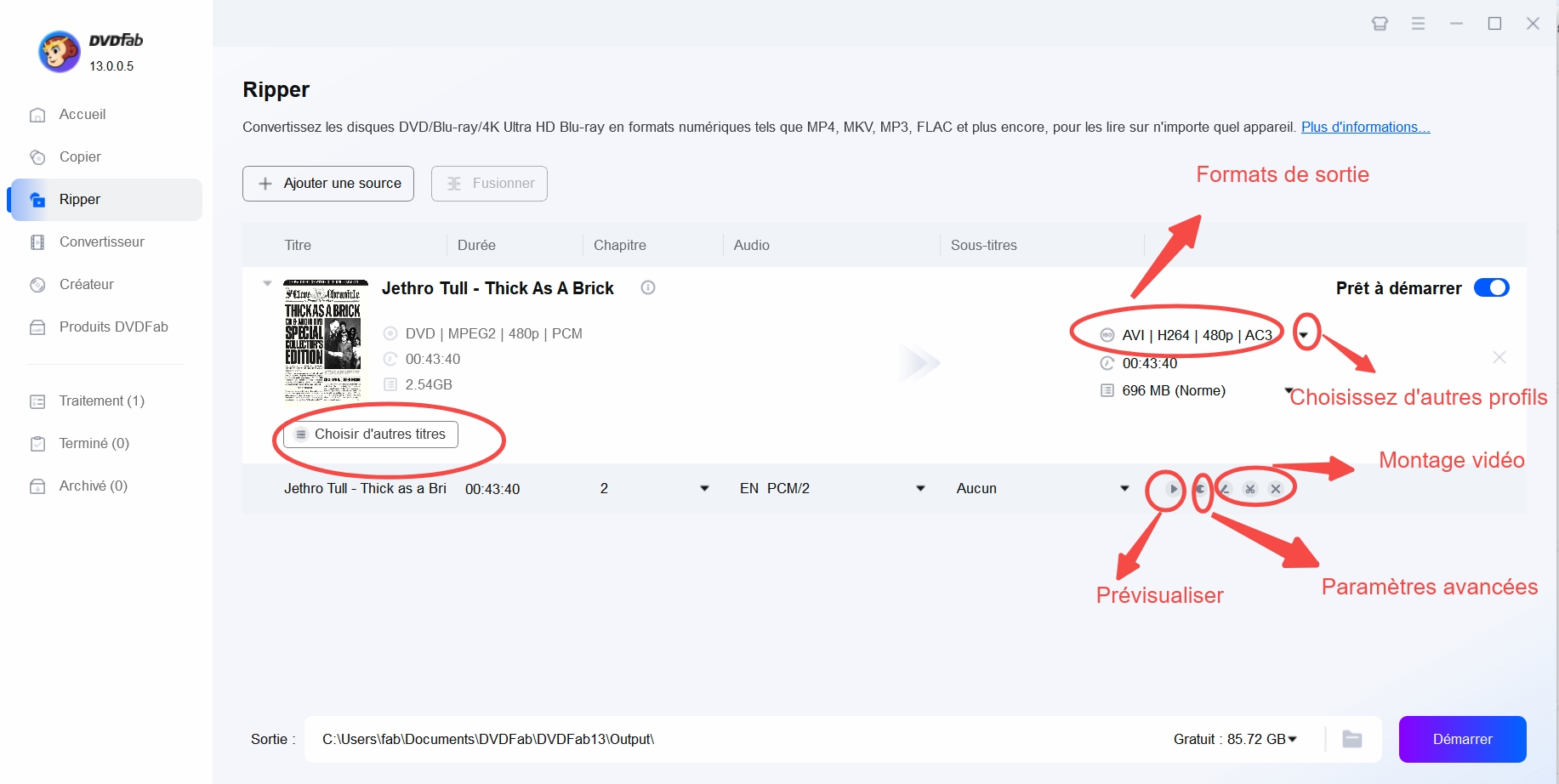The width and height of the screenshot is (1559, 784).
Task: Click the Sous-titres column header
Action: pos(984,246)
